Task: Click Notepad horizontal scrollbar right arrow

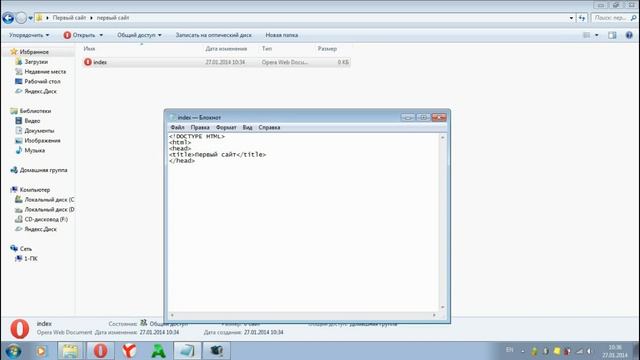Action: (x=434, y=315)
